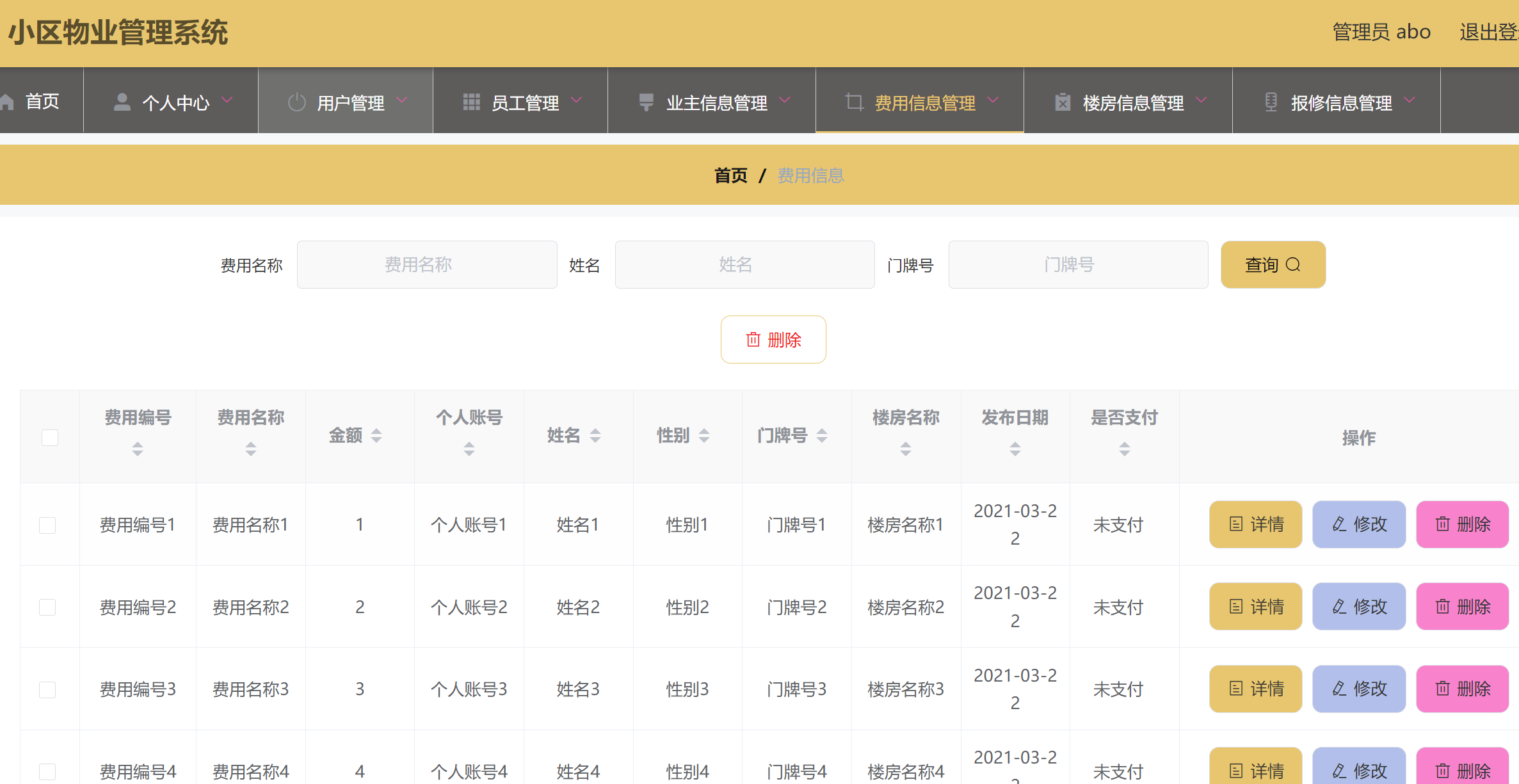Select the home icon on 首页 nav item
This screenshot has height=784, width=1519.
8,100
